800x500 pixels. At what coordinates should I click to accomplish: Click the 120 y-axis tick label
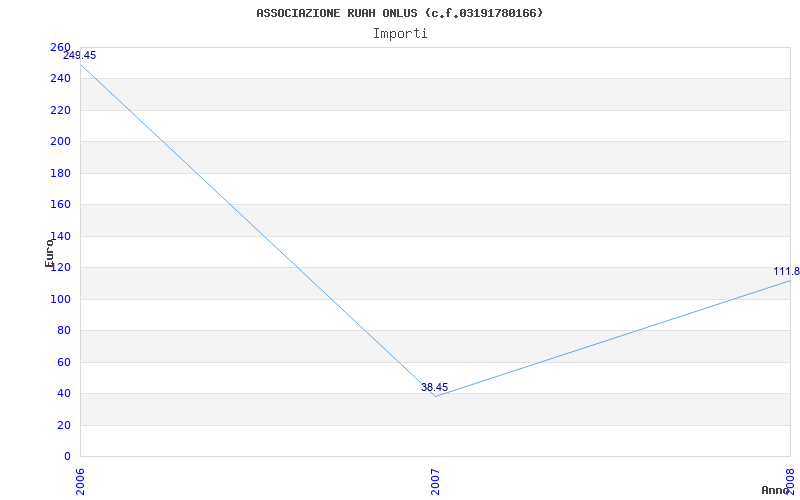pyautogui.click(x=60, y=268)
